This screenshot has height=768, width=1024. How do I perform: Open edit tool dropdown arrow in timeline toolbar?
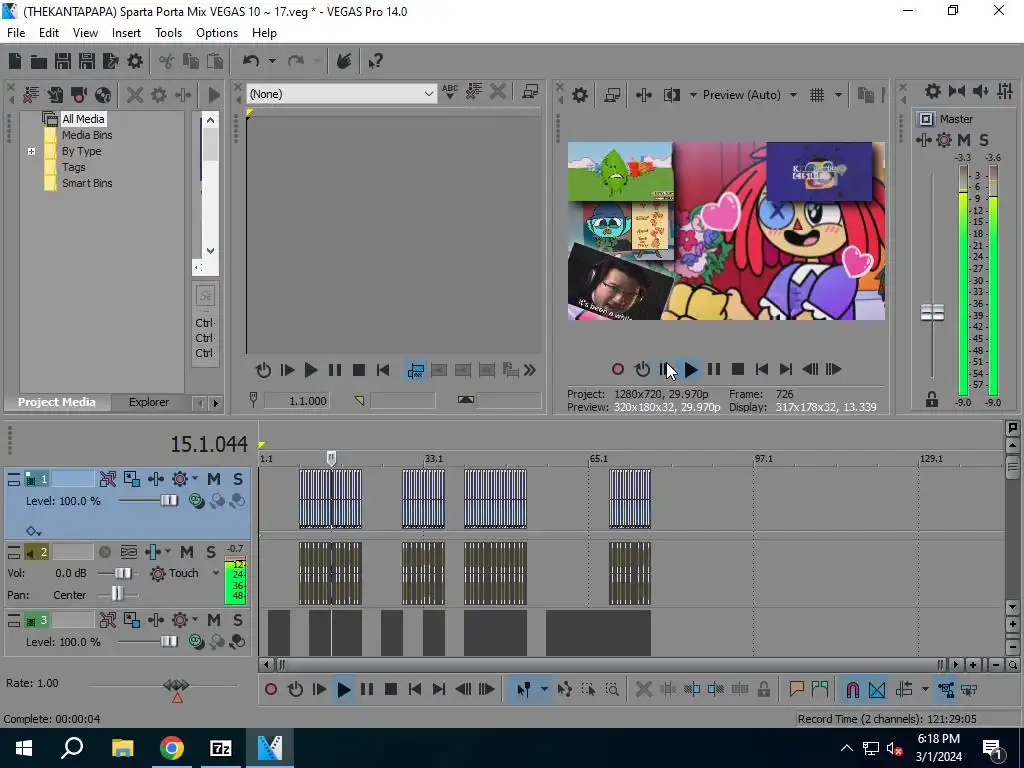coord(543,690)
